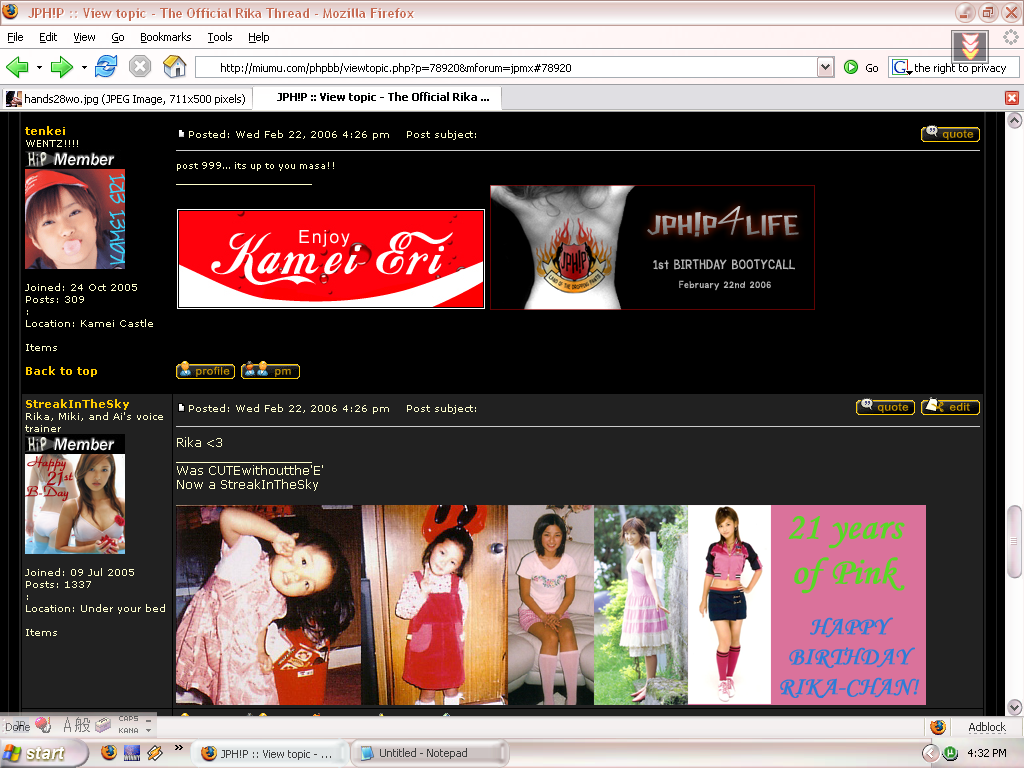Click the grey Stop loading icon
The height and width of the screenshot is (768, 1024).
pyautogui.click(x=140, y=67)
